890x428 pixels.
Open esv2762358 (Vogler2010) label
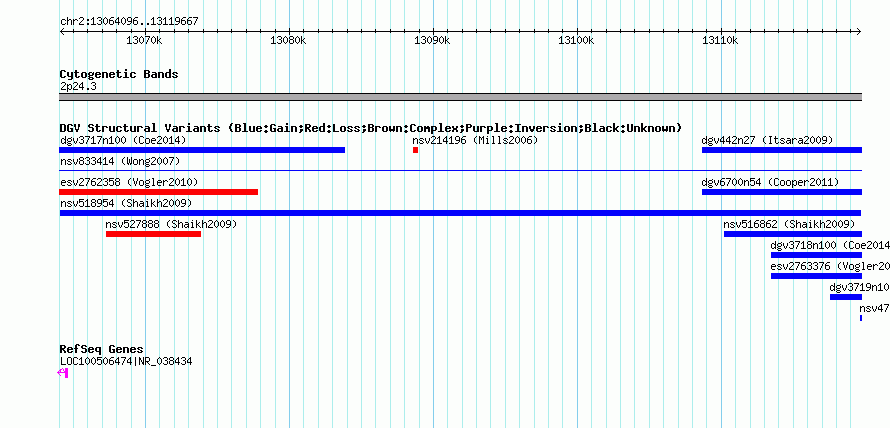pyautogui.click(x=129, y=182)
